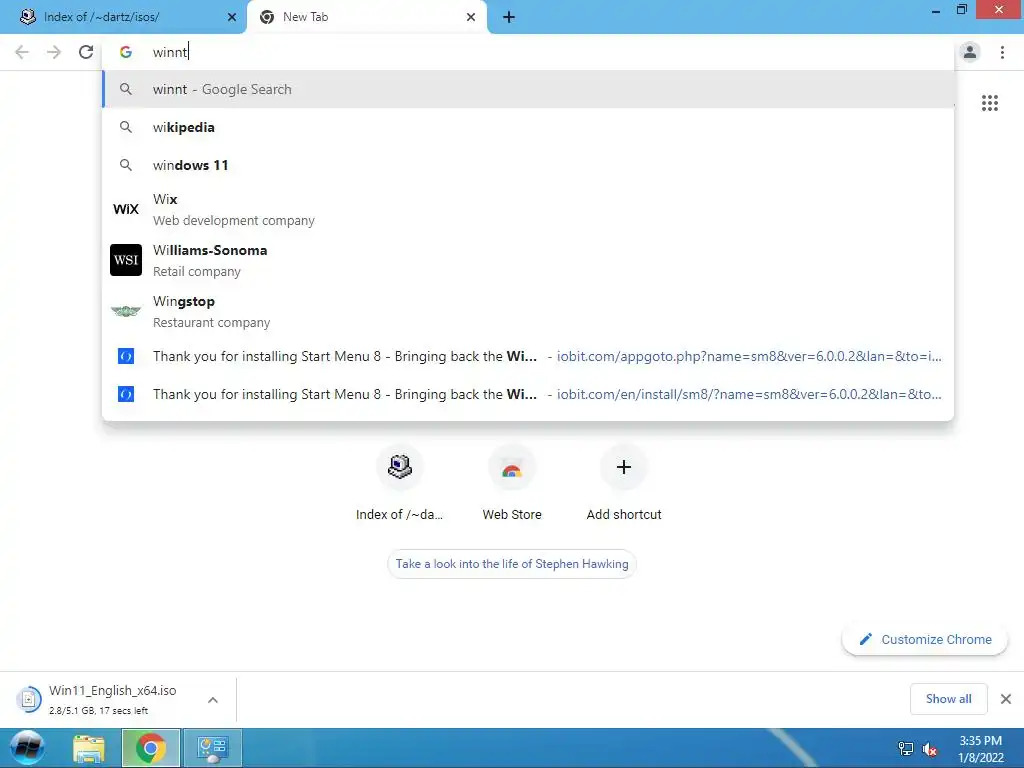Select the winnt - Google Search suggestion
This screenshot has width=1024, height=768.
point(528,89)
